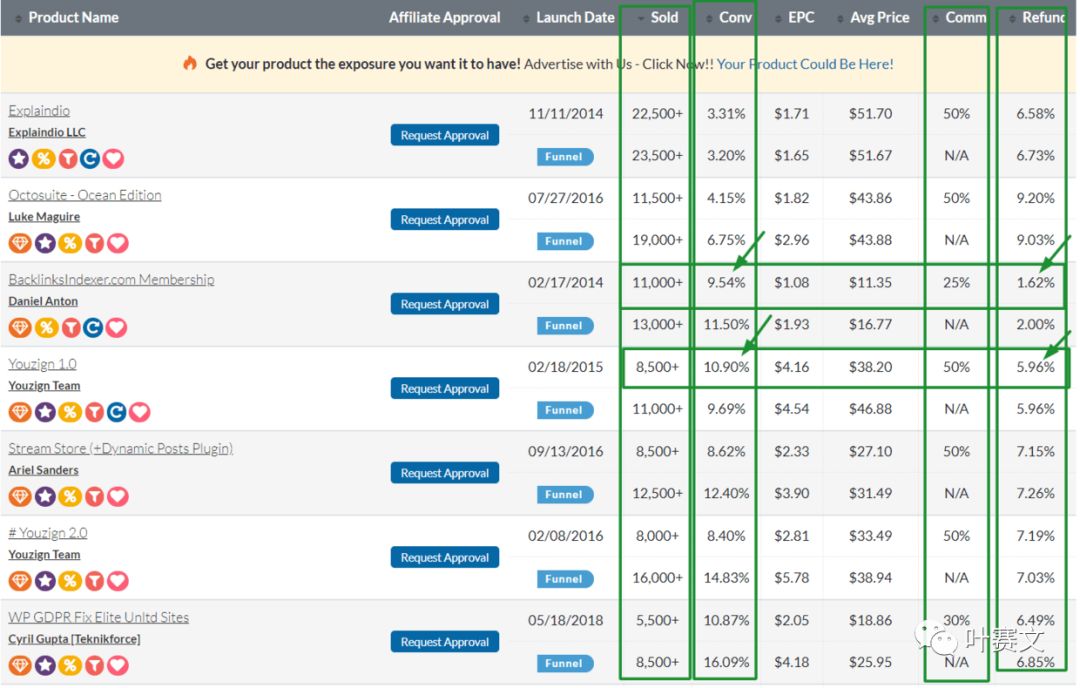Open the Funnel badge for Octosuite

pos(565,241)
